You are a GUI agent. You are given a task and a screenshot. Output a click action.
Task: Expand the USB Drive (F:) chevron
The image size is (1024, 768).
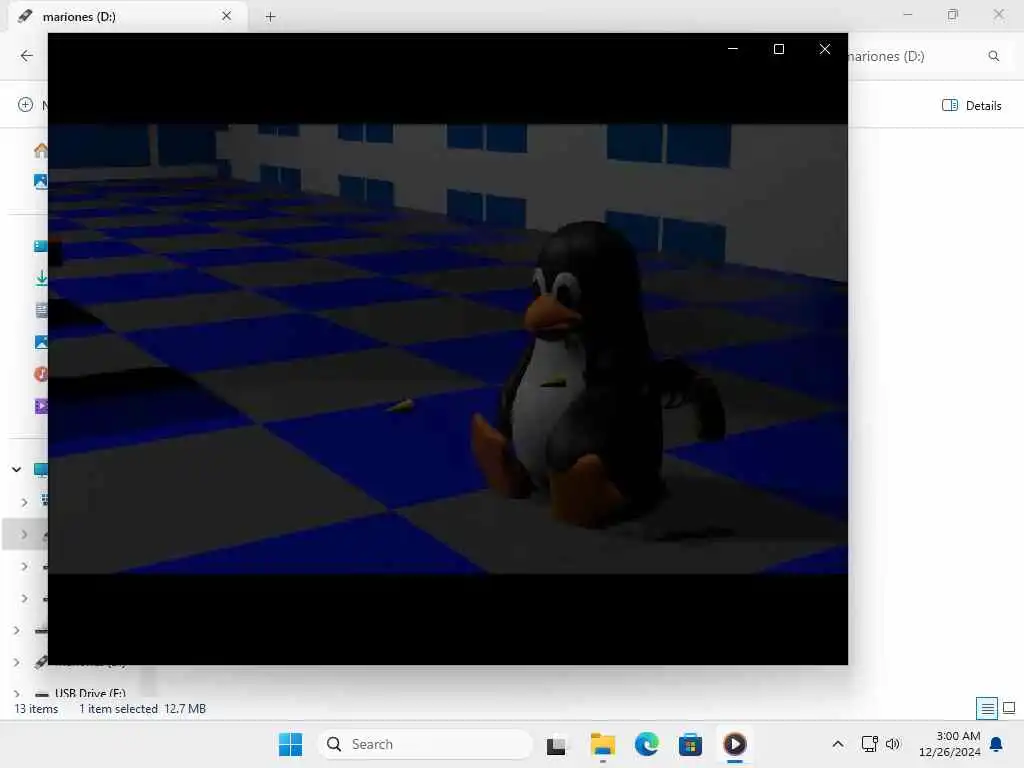tap(16, 693)
